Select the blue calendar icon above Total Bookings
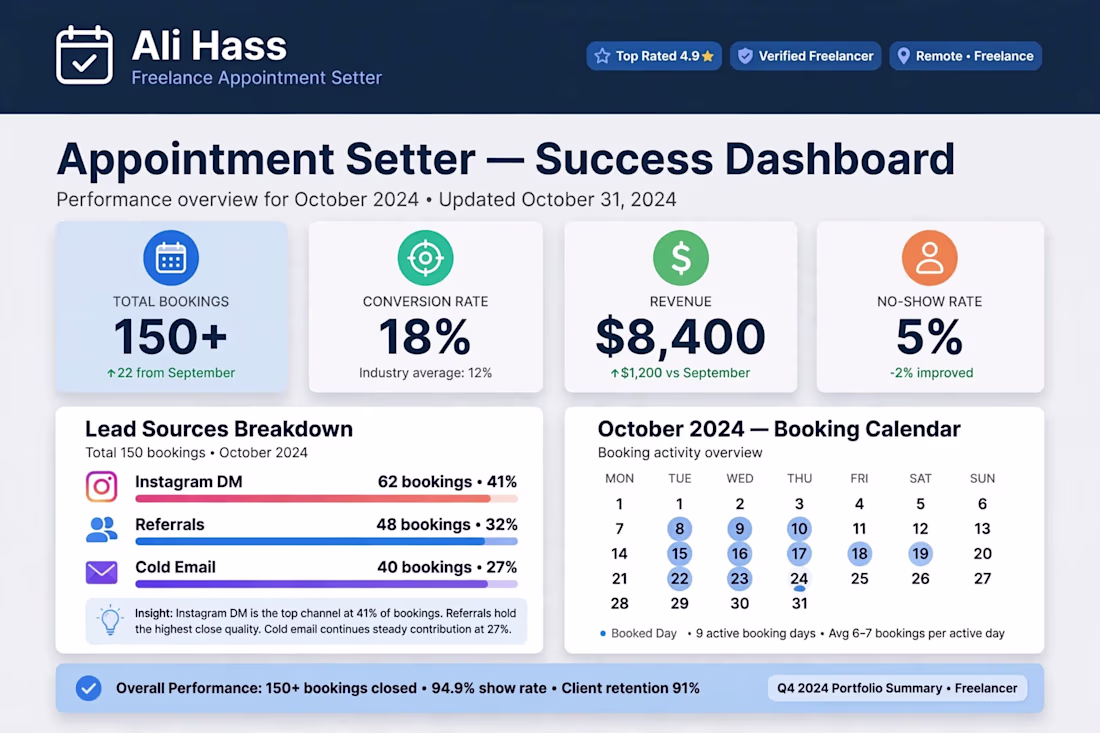The width and height of the screenshot is (1100, 733). point(171,258)
